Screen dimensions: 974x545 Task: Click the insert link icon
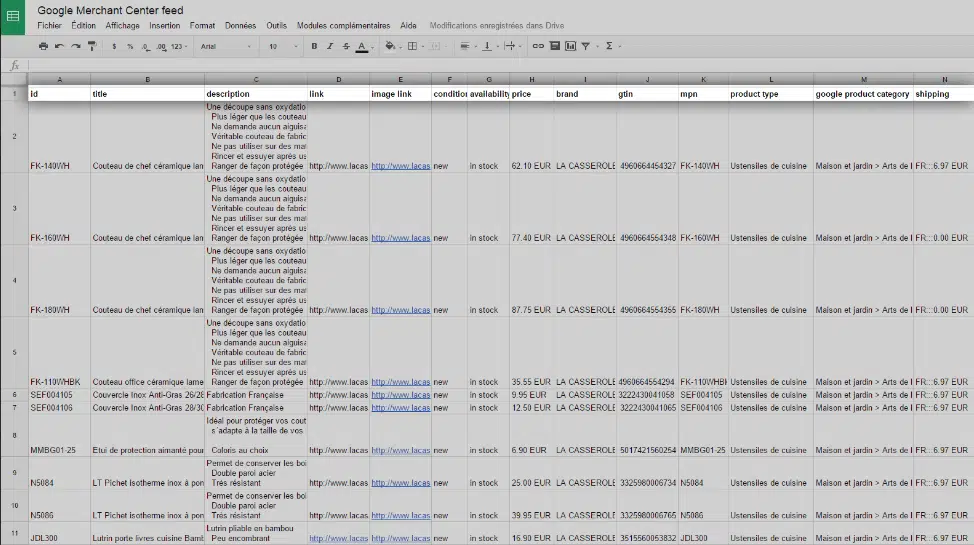[538, 46]
